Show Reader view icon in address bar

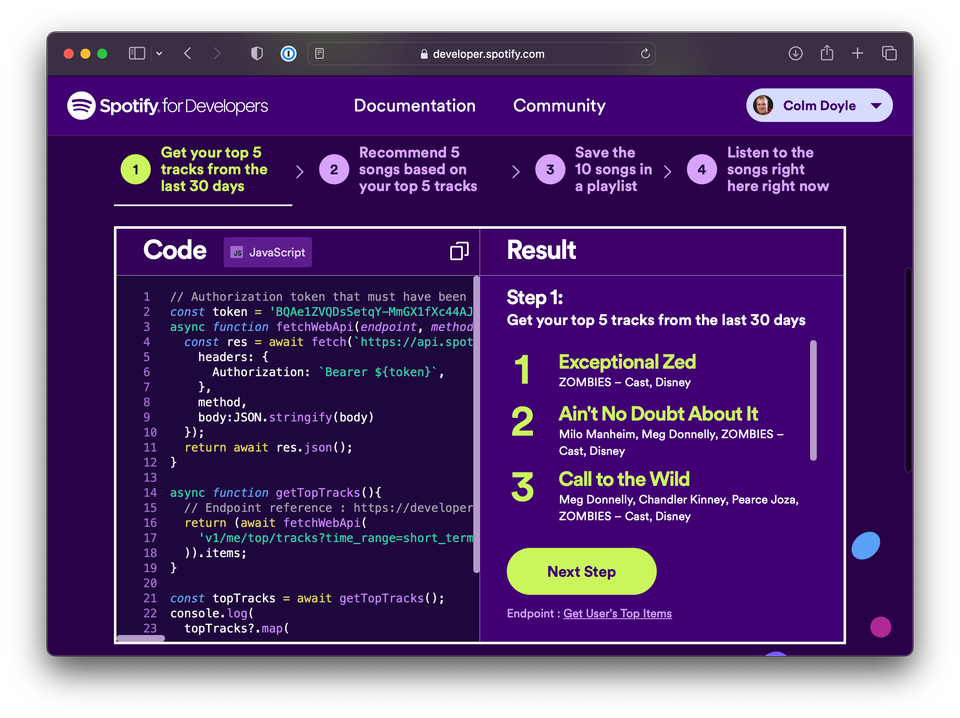(320, 54)
